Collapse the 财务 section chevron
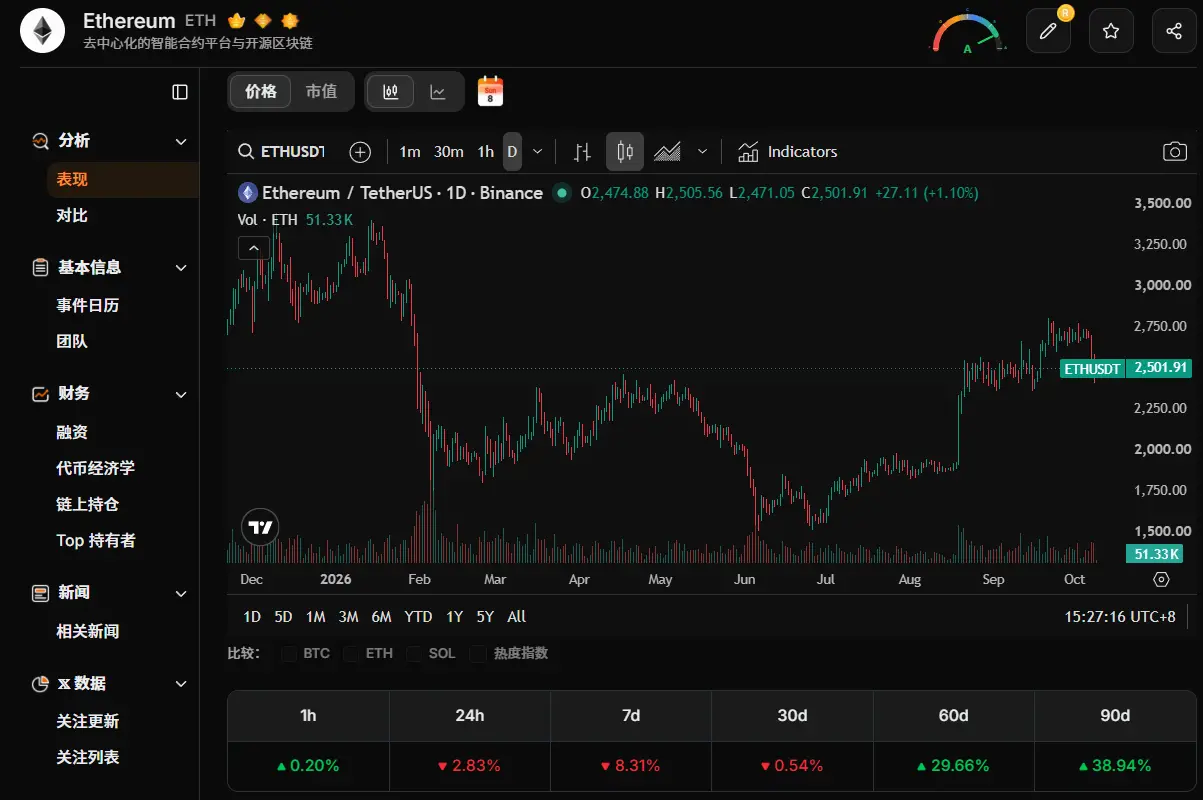 coord(181,395)
